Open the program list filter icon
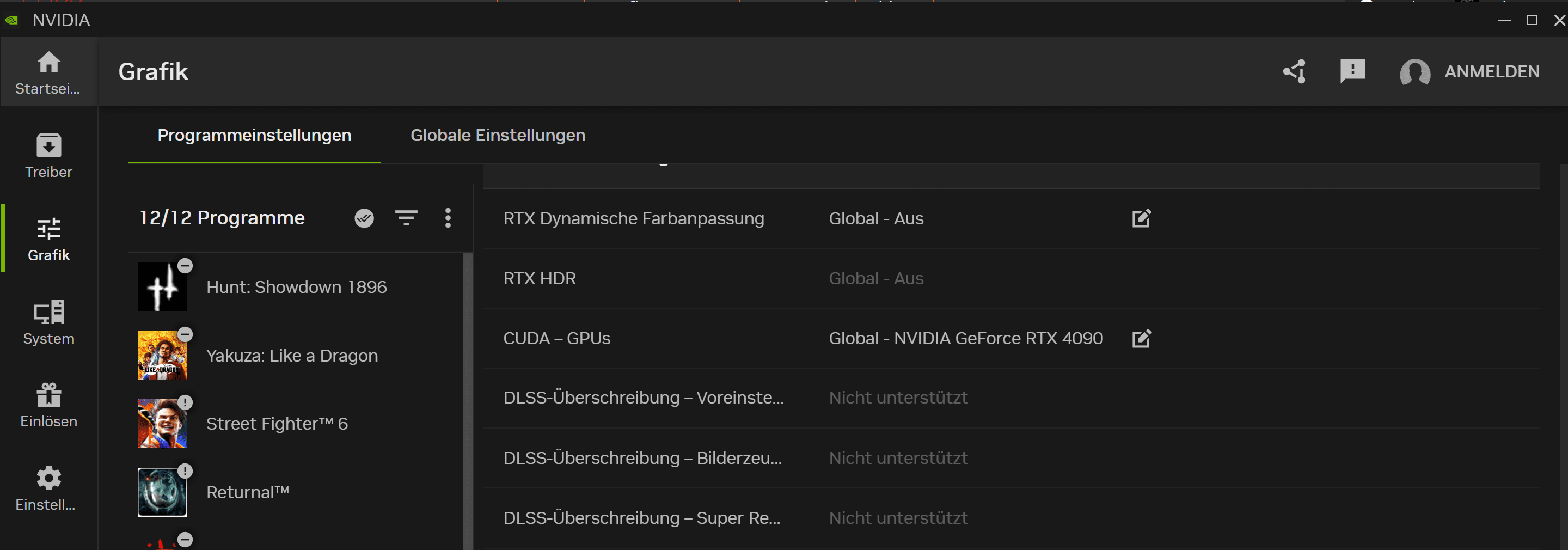The image size is (1568, 550). tap(406, 217)
